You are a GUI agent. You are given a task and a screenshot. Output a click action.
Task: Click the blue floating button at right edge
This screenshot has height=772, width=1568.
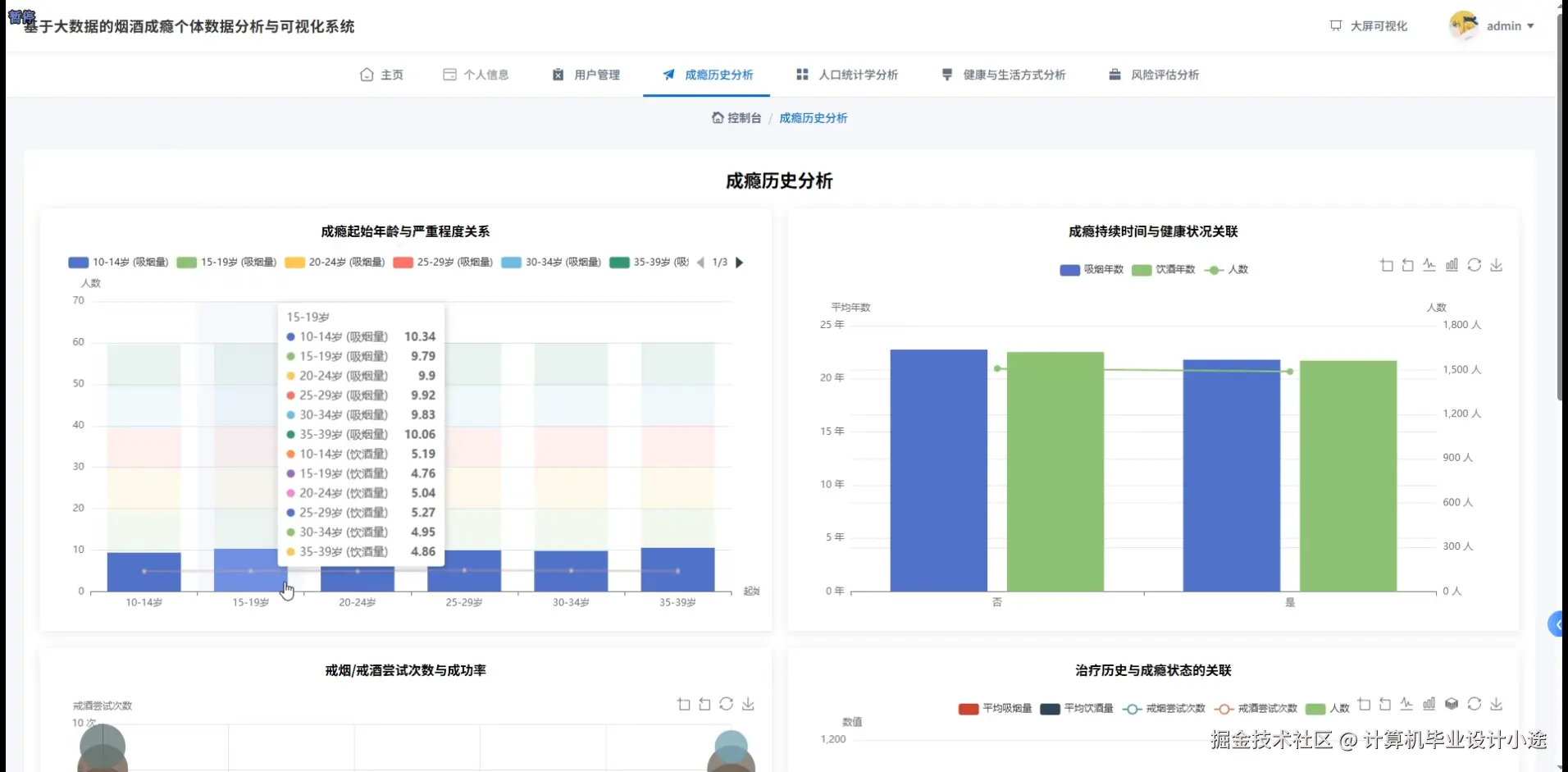[x=1556, y=624]
